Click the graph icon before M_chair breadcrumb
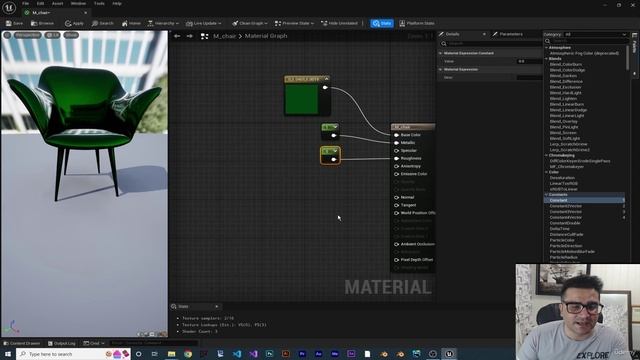This screenshot has width=640, height=360. [x=204, y=36]
